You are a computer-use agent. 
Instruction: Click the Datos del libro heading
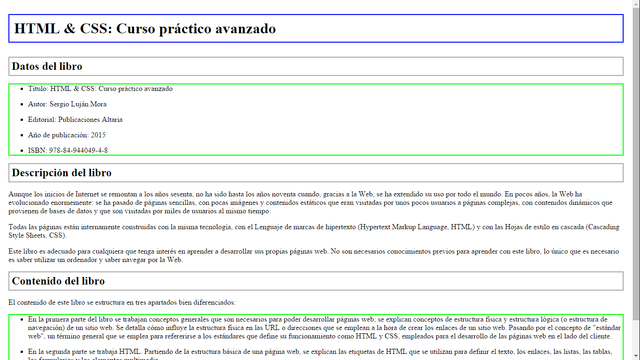pos(316,66)
